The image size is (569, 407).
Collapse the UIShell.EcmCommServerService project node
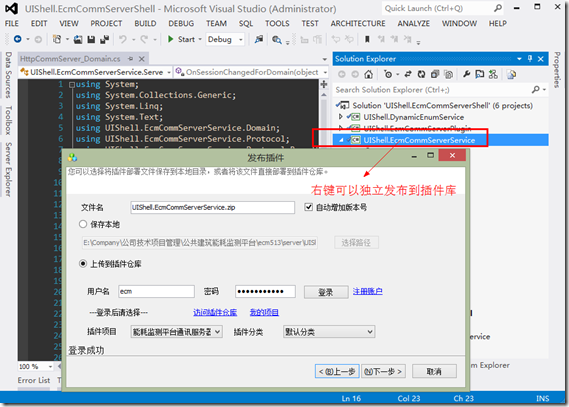coord(341,140)
